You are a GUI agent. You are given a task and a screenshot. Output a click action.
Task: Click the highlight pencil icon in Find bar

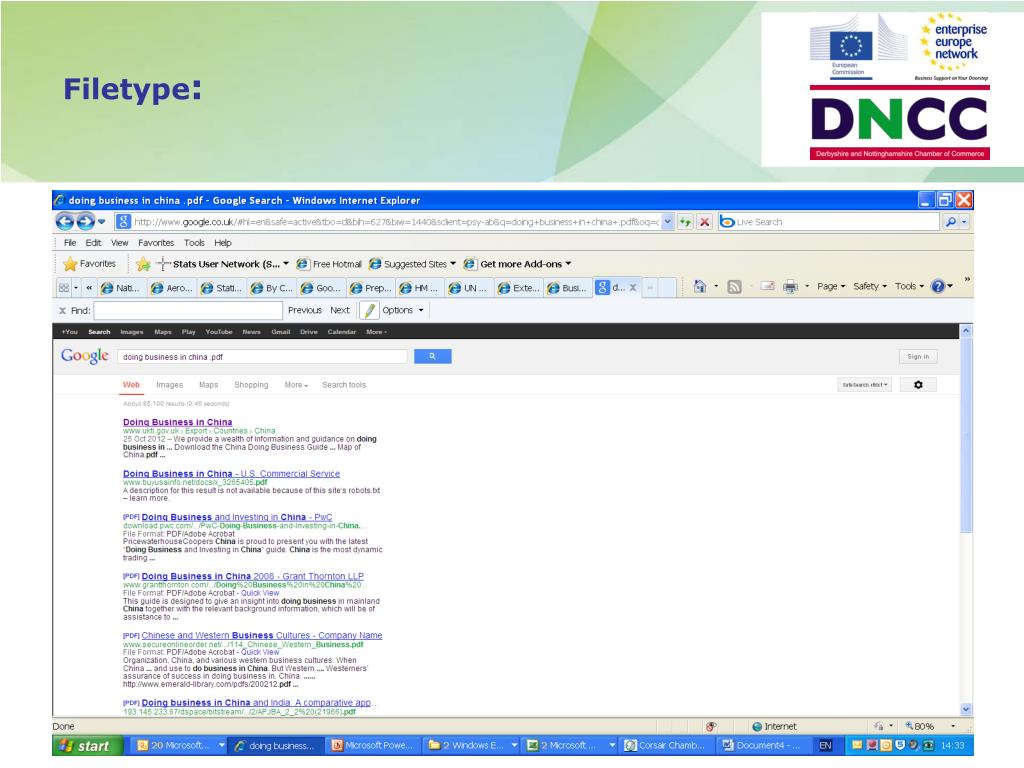click(370, 310)
